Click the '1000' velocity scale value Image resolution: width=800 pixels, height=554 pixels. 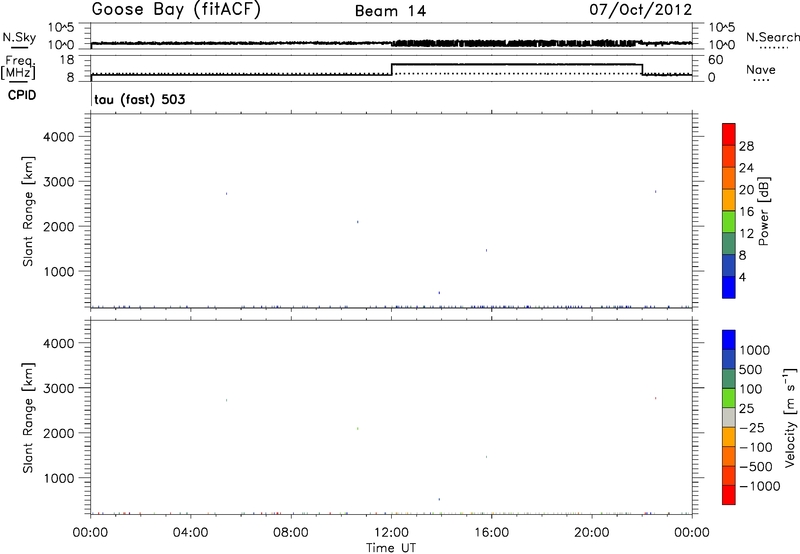point(755,350)
